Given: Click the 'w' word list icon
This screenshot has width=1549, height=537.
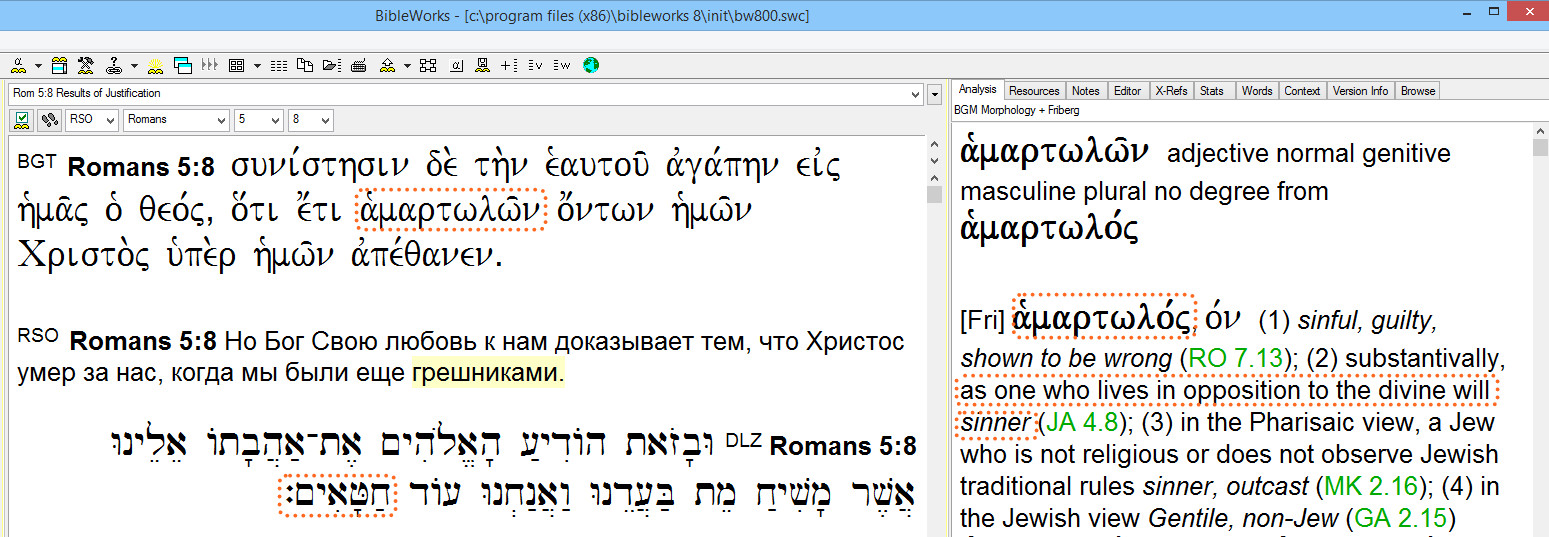Looking at the screenshot, I should pos(562,66).
